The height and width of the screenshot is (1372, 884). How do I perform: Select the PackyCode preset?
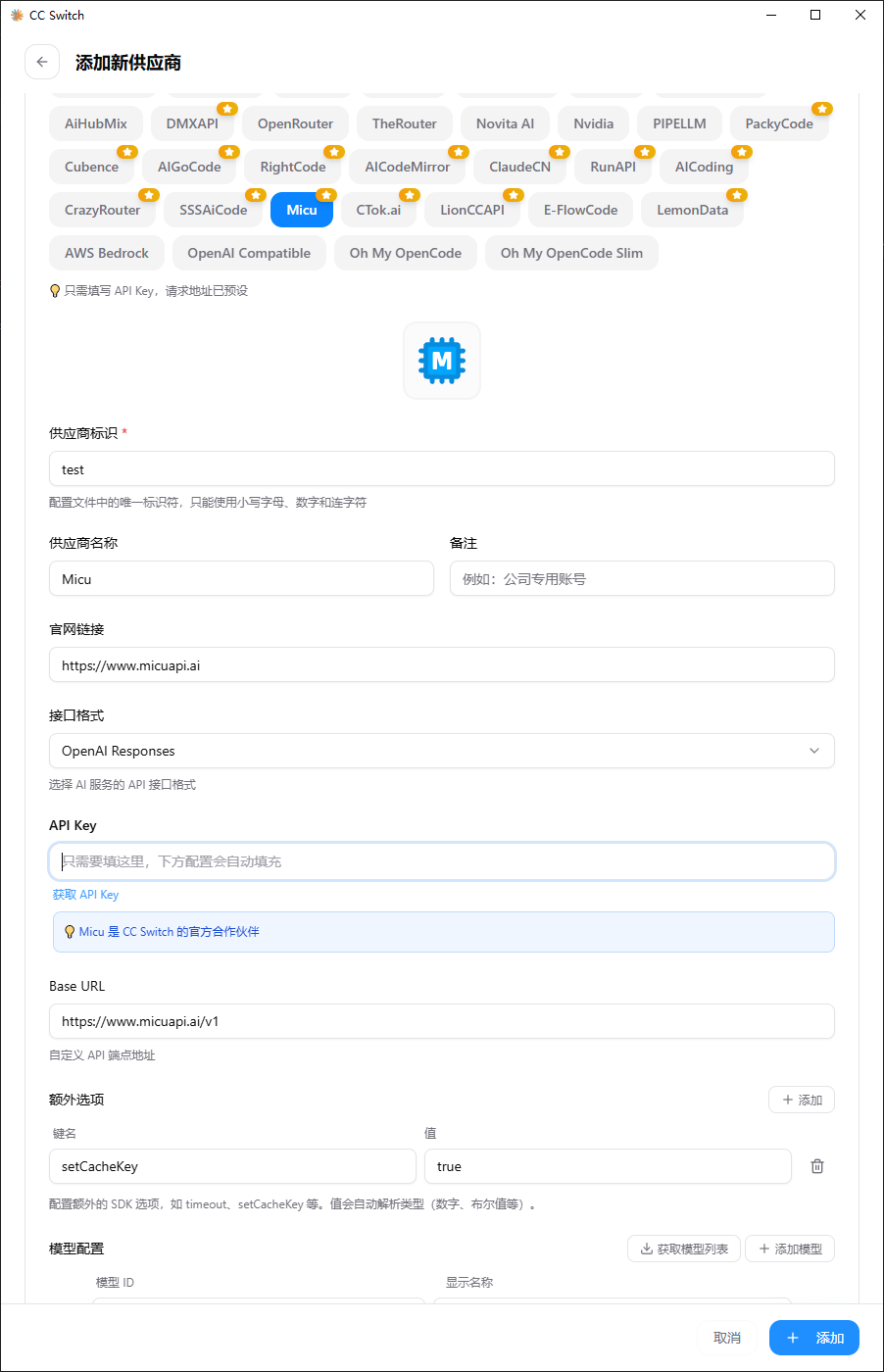coord(779,123)
